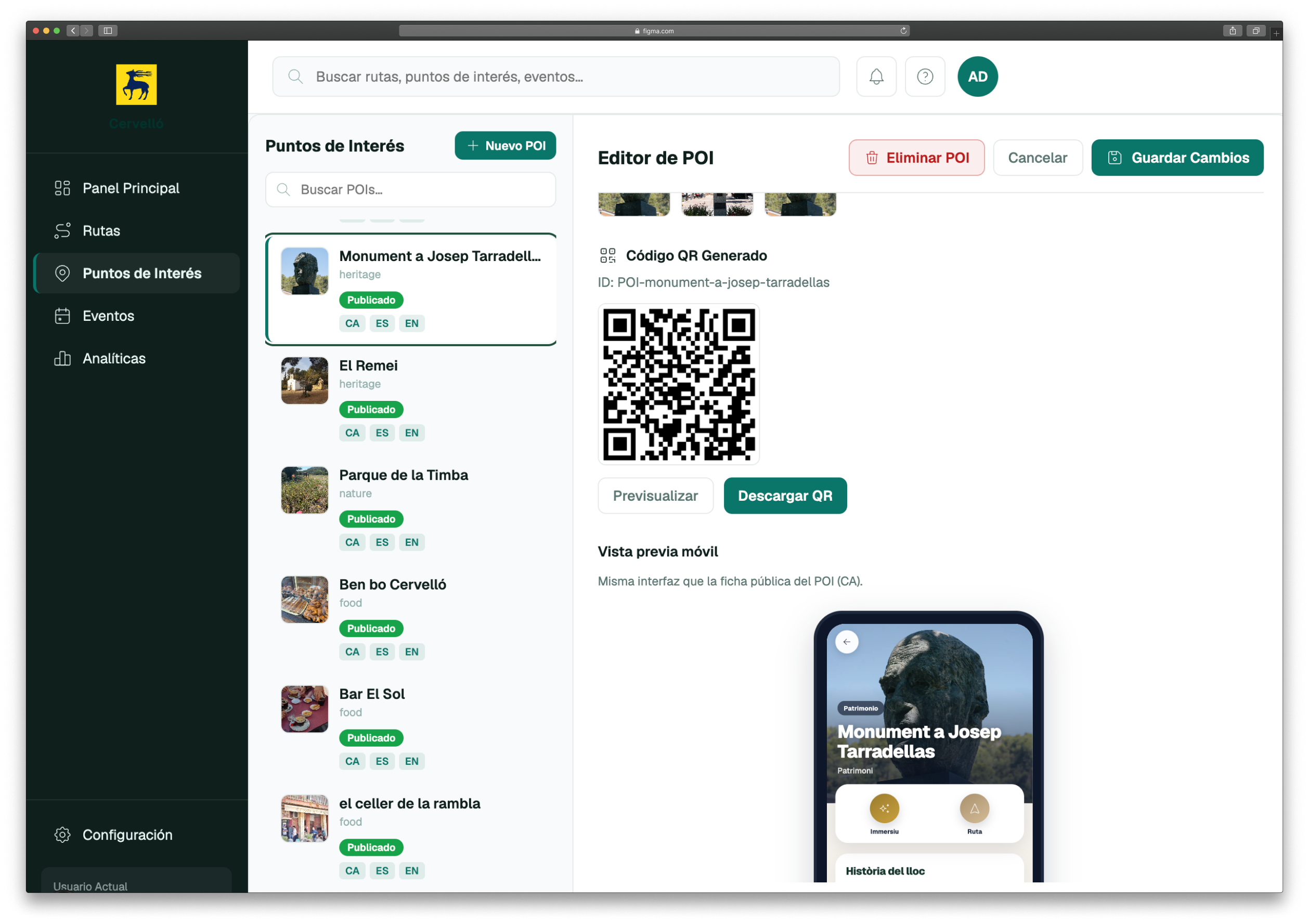Click the Previsualizar button
This screenshot has height=924, width=1309.
click(x=655, y=496)
